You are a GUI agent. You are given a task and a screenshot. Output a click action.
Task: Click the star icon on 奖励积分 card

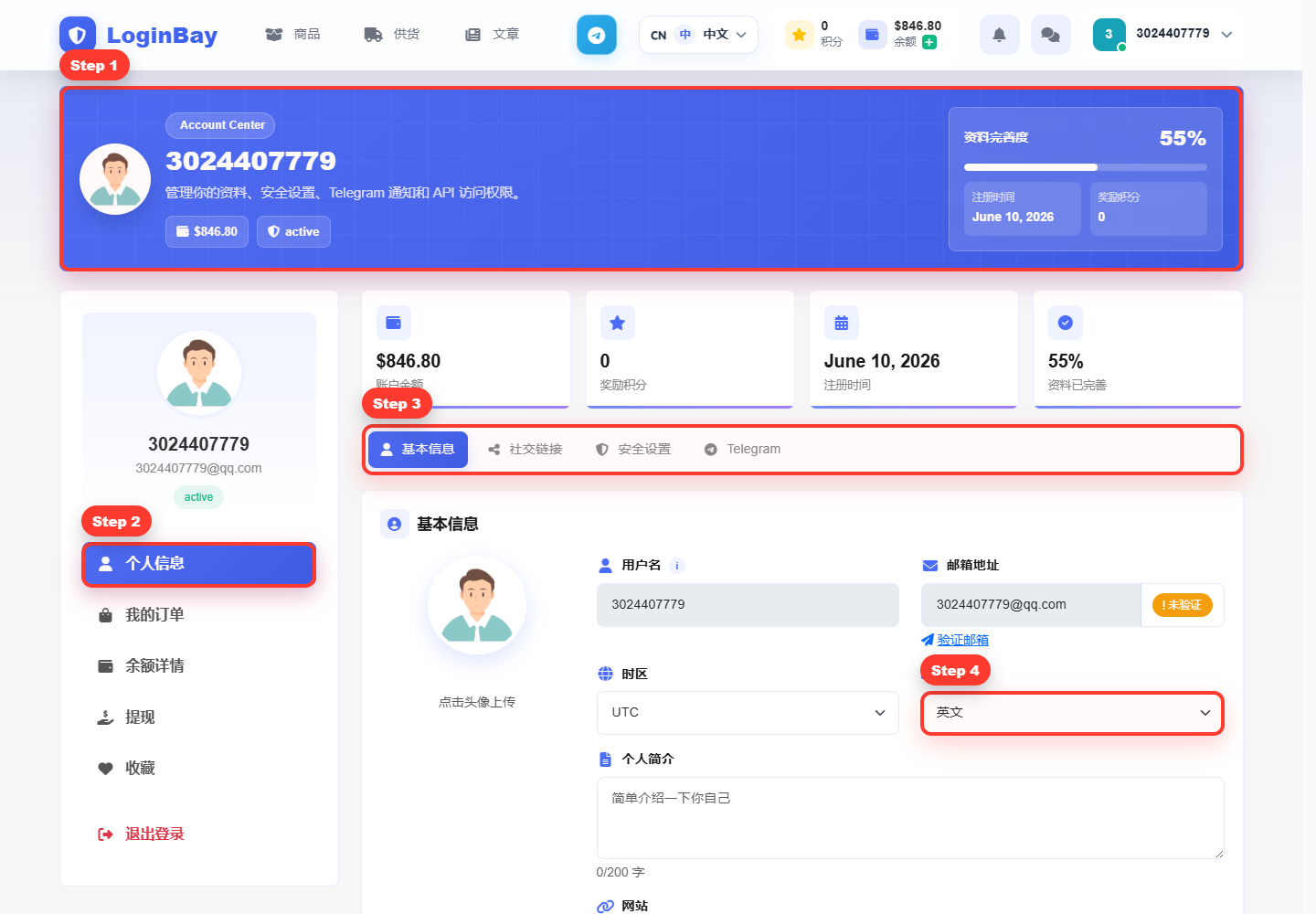[618, 323]
